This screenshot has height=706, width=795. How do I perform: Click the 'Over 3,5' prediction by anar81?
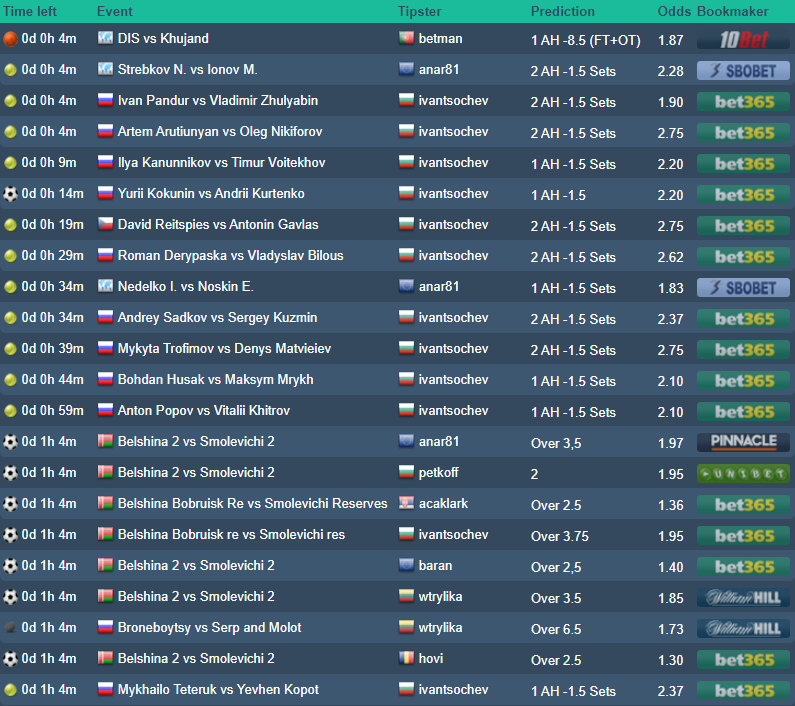point(556,443)
